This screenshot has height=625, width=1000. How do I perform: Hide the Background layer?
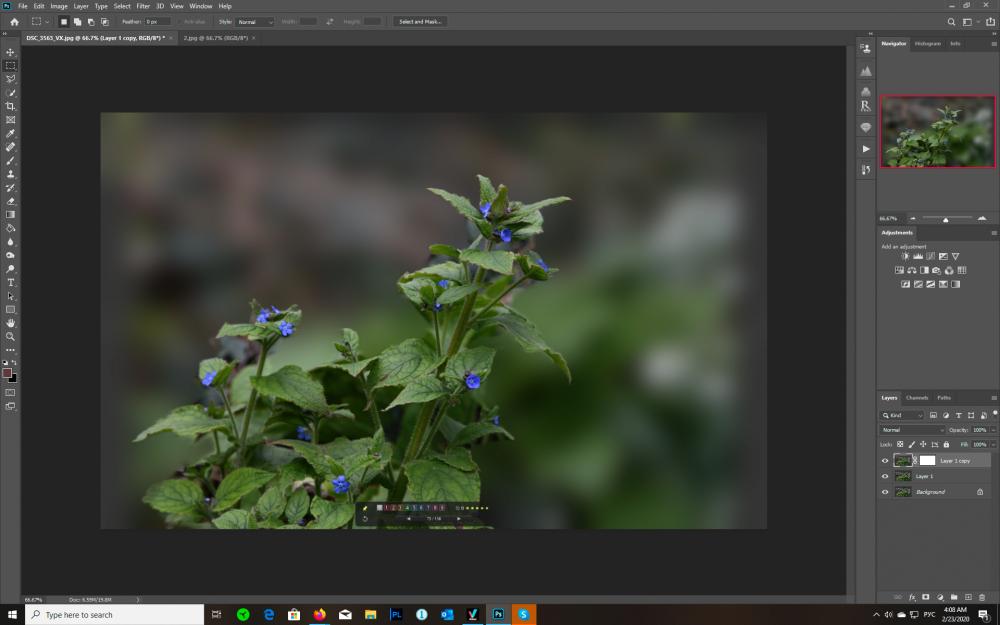[x=885, y=492]
